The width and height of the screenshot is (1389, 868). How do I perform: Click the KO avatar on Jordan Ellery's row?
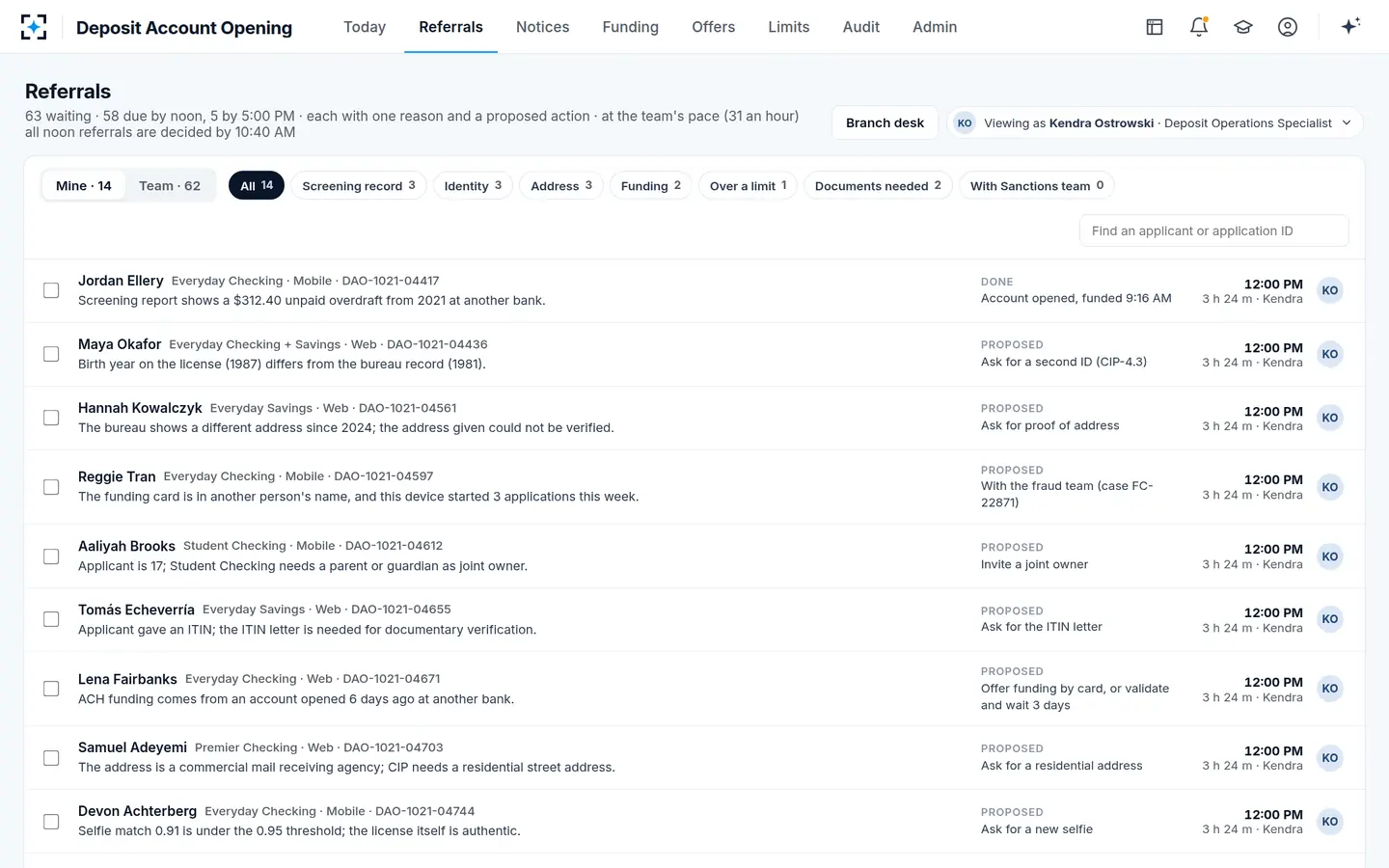pos(1330,290)
